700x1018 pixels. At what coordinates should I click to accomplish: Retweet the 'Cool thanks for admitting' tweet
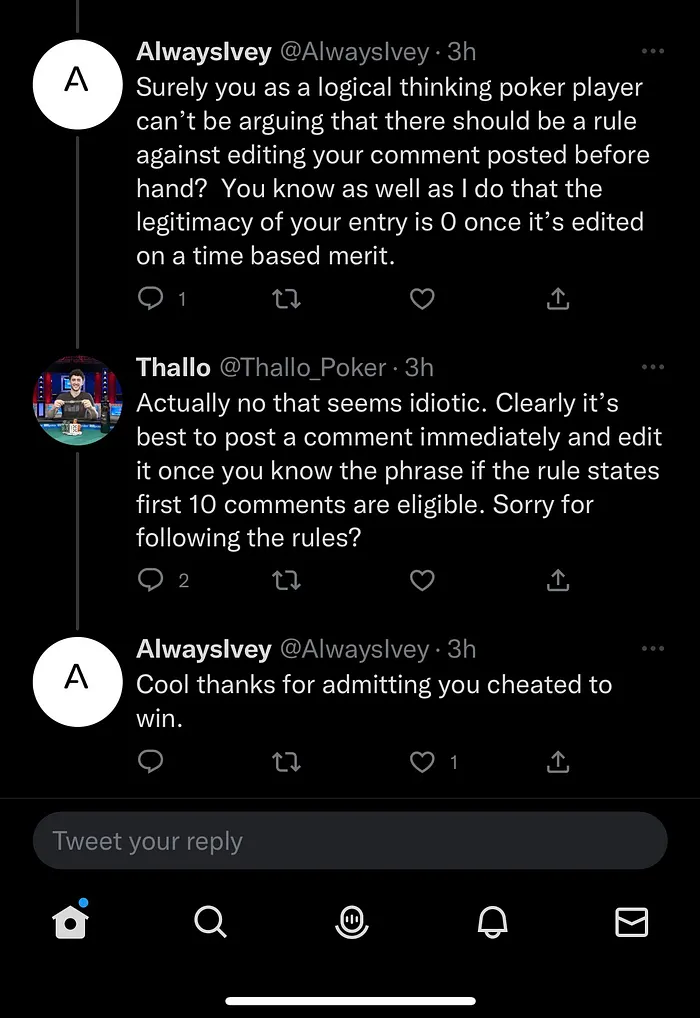[x=287, y=762]
